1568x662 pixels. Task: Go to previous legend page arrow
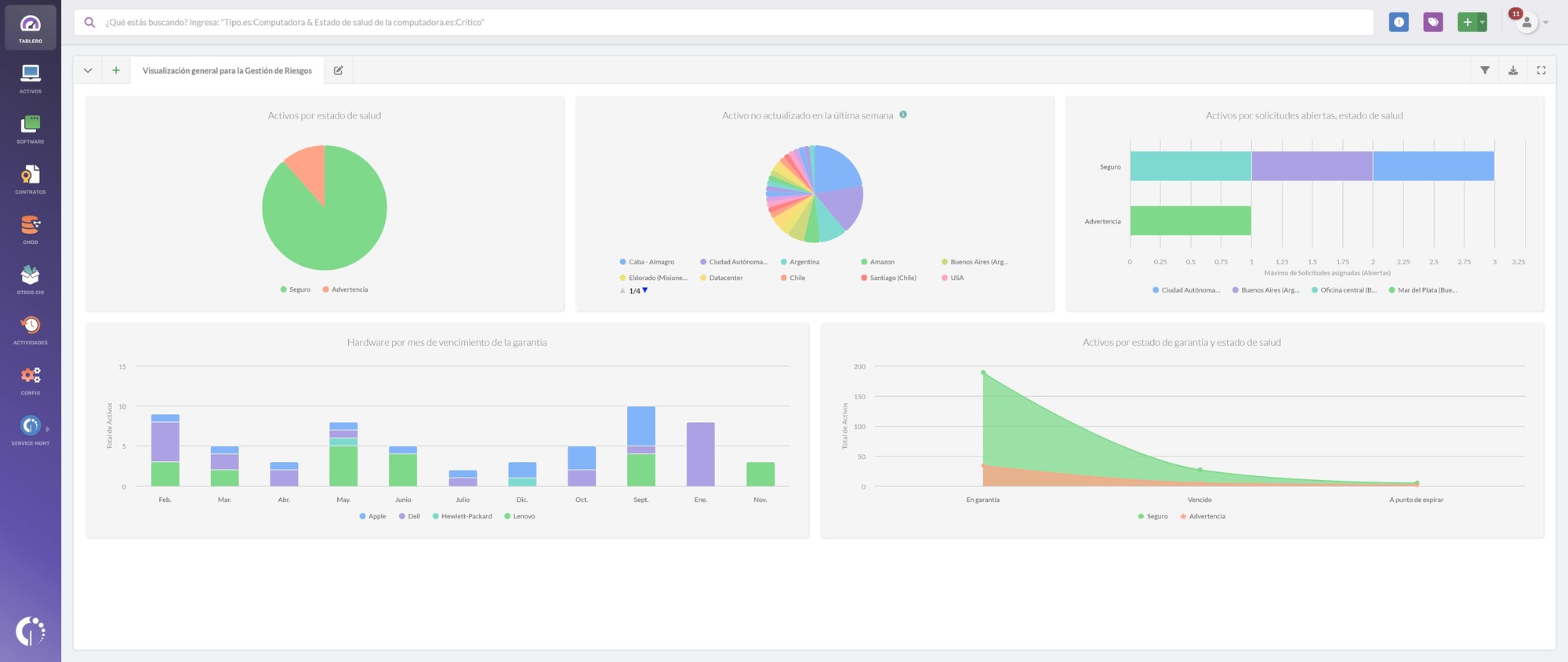[622, 290]
